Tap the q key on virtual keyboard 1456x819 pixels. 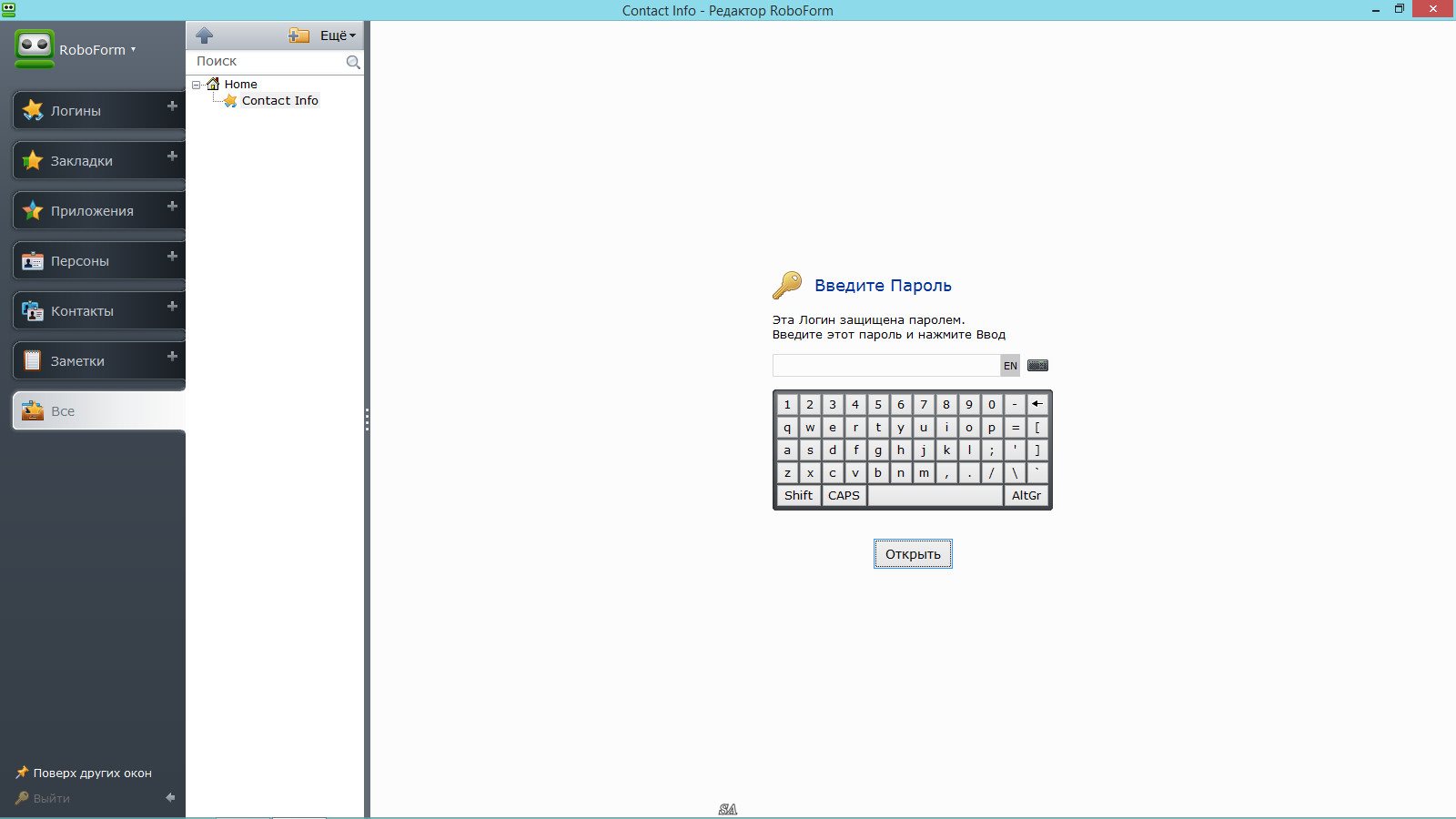(x=787, y=427)
